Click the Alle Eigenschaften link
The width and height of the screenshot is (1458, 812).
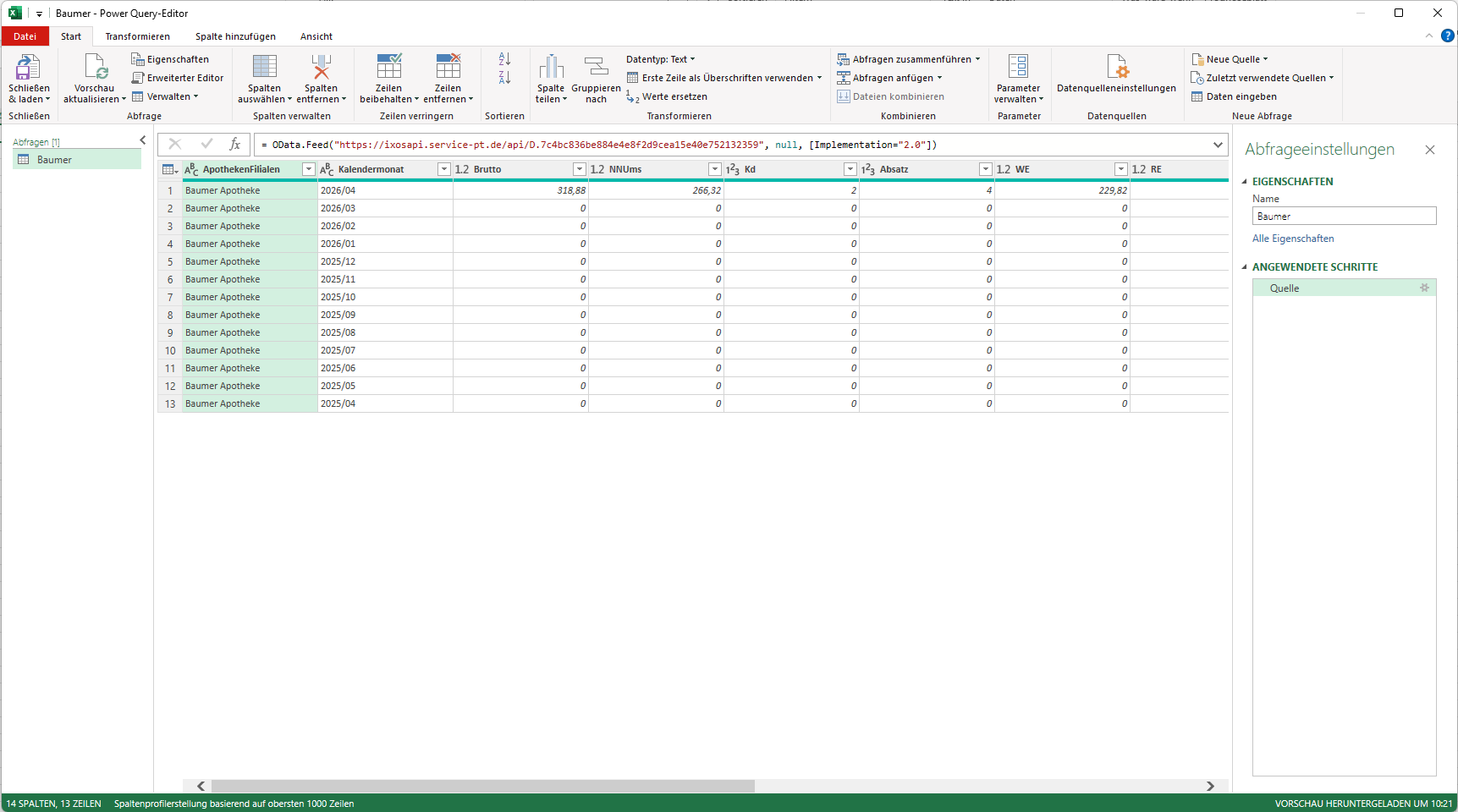(1293, 239)
